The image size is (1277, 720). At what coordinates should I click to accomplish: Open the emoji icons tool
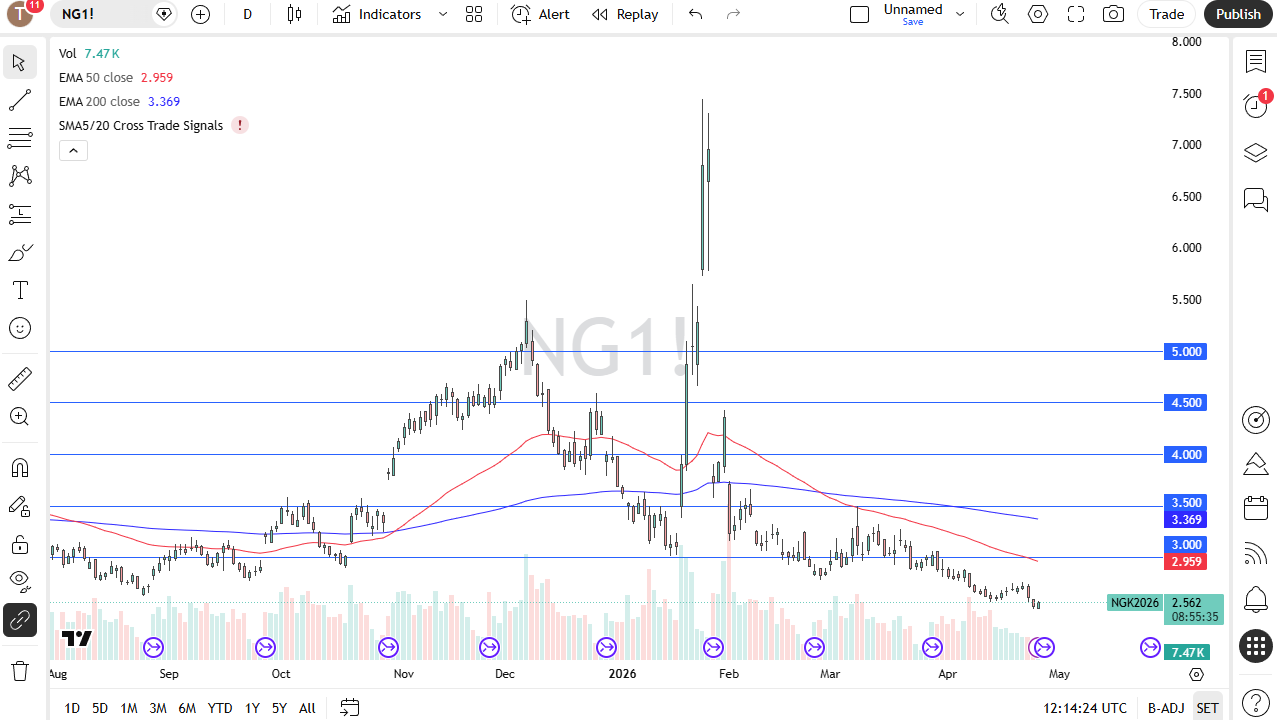(19, 328)
